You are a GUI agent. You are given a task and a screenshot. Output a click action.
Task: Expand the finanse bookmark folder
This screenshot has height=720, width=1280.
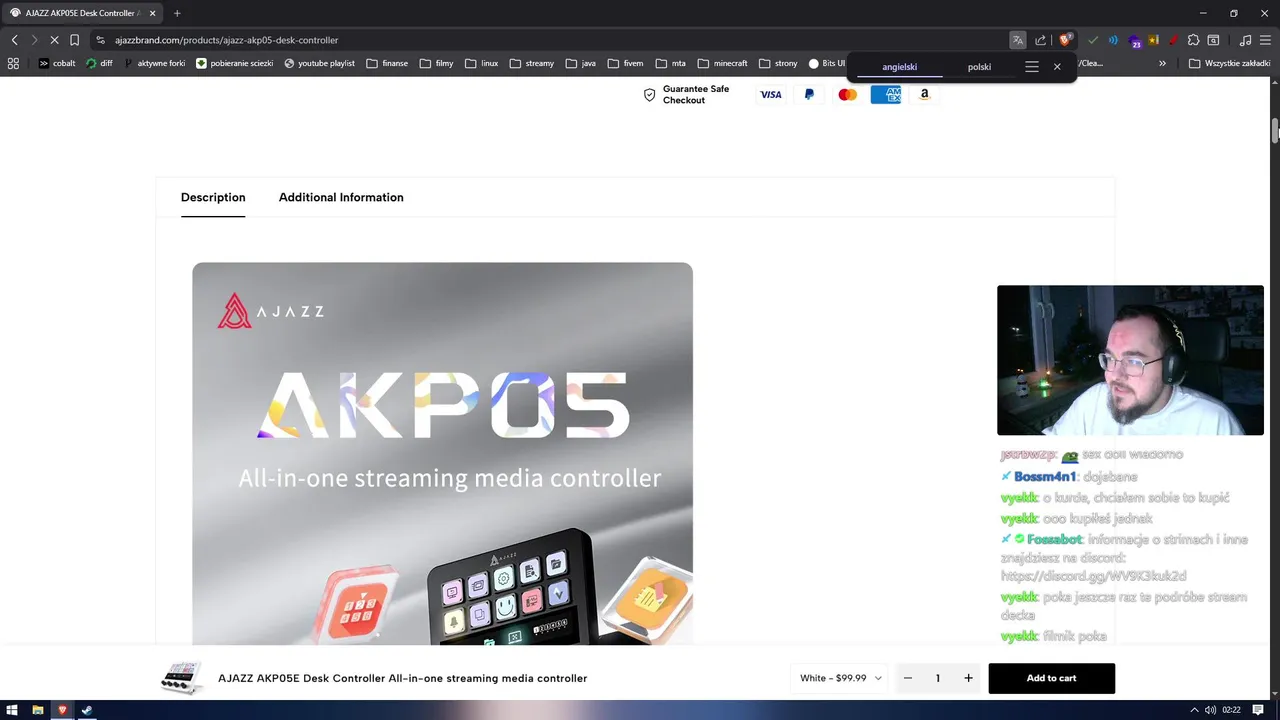point(386,63)
